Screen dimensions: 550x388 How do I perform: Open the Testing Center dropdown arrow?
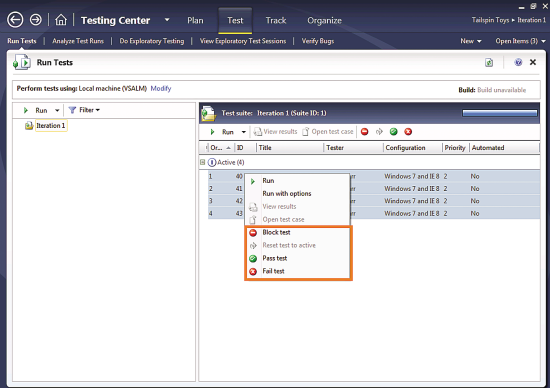167,20
